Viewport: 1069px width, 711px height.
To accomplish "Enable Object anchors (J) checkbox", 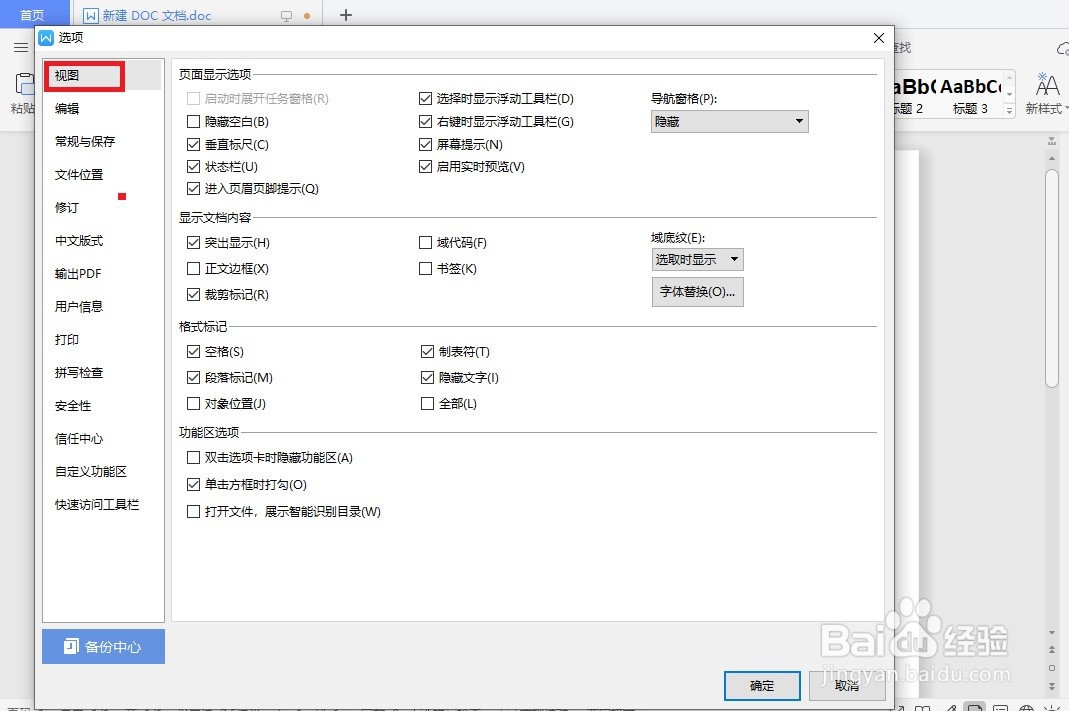I will (x=194, y=404).
